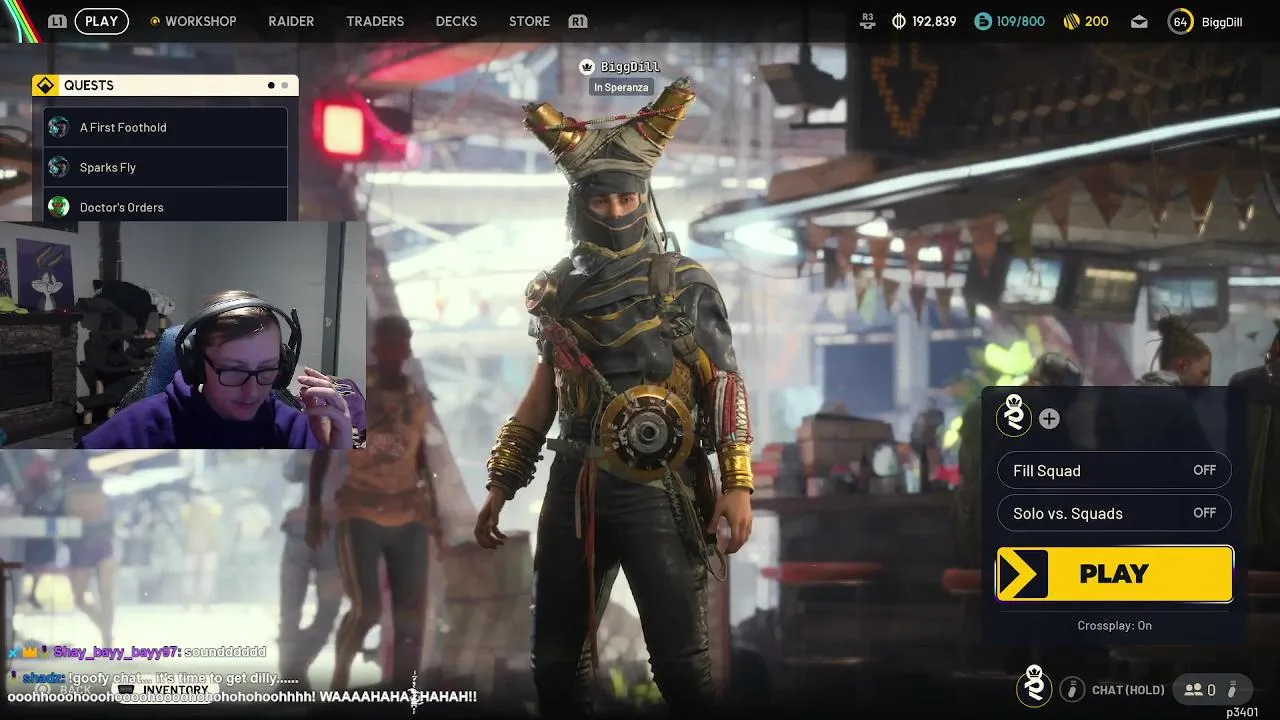
Task: Click the CHAT (HOLD) button
Action: click(1128, 690)
